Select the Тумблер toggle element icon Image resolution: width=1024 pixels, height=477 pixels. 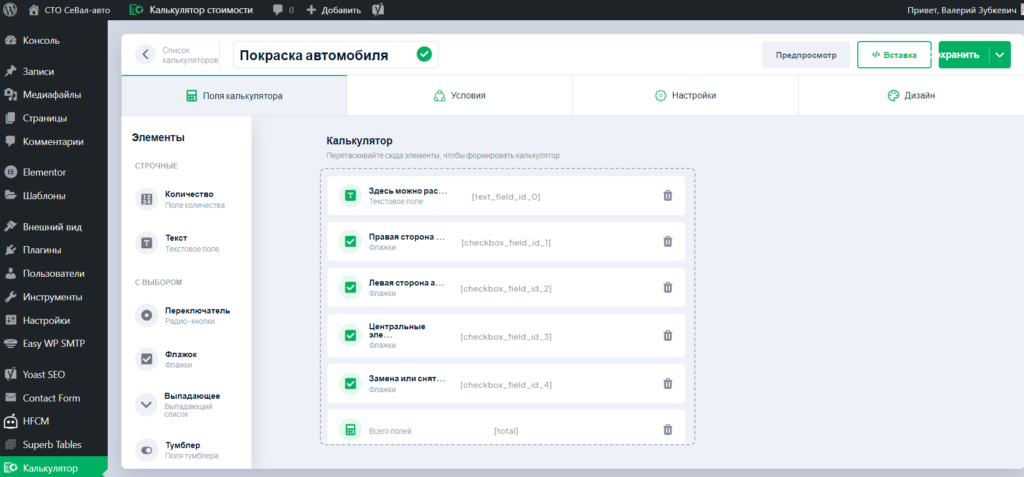[x=146, y=450]
